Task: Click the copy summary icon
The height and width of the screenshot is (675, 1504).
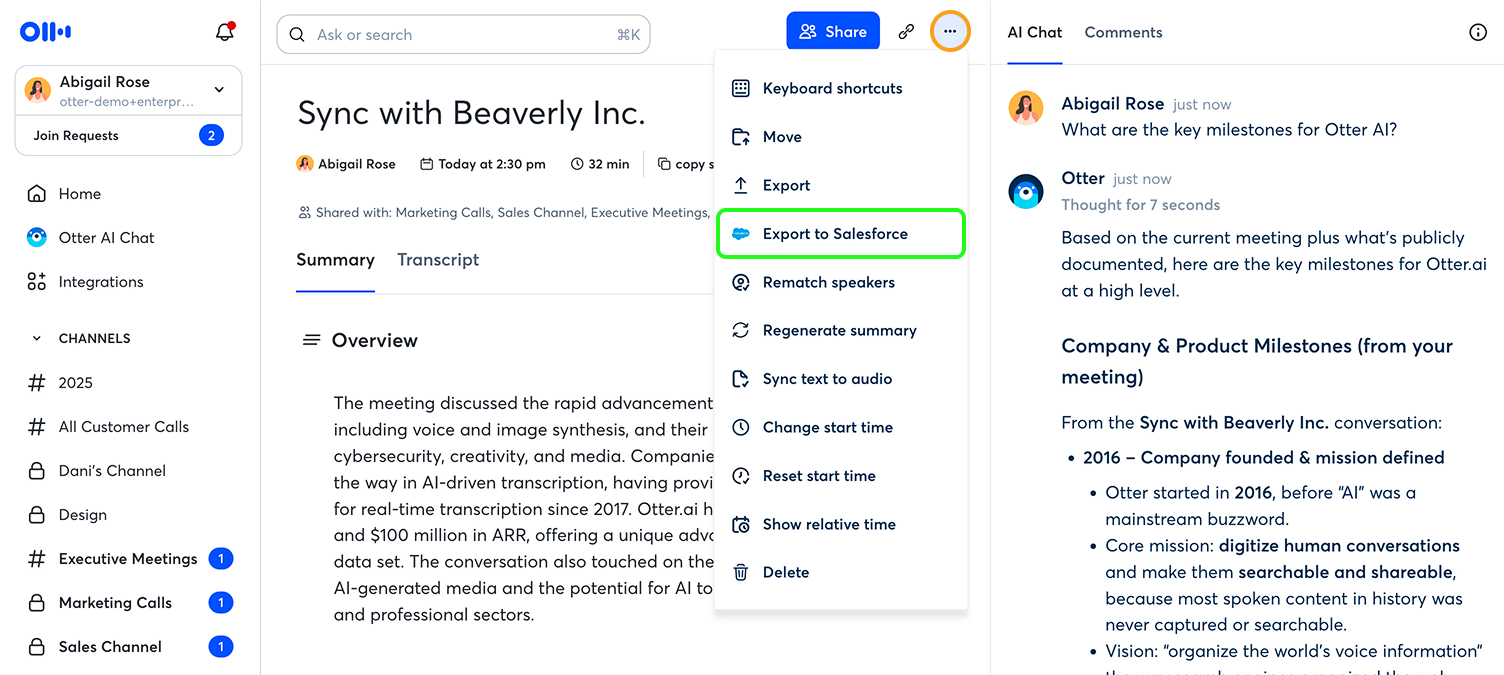Action: point(664,164)
